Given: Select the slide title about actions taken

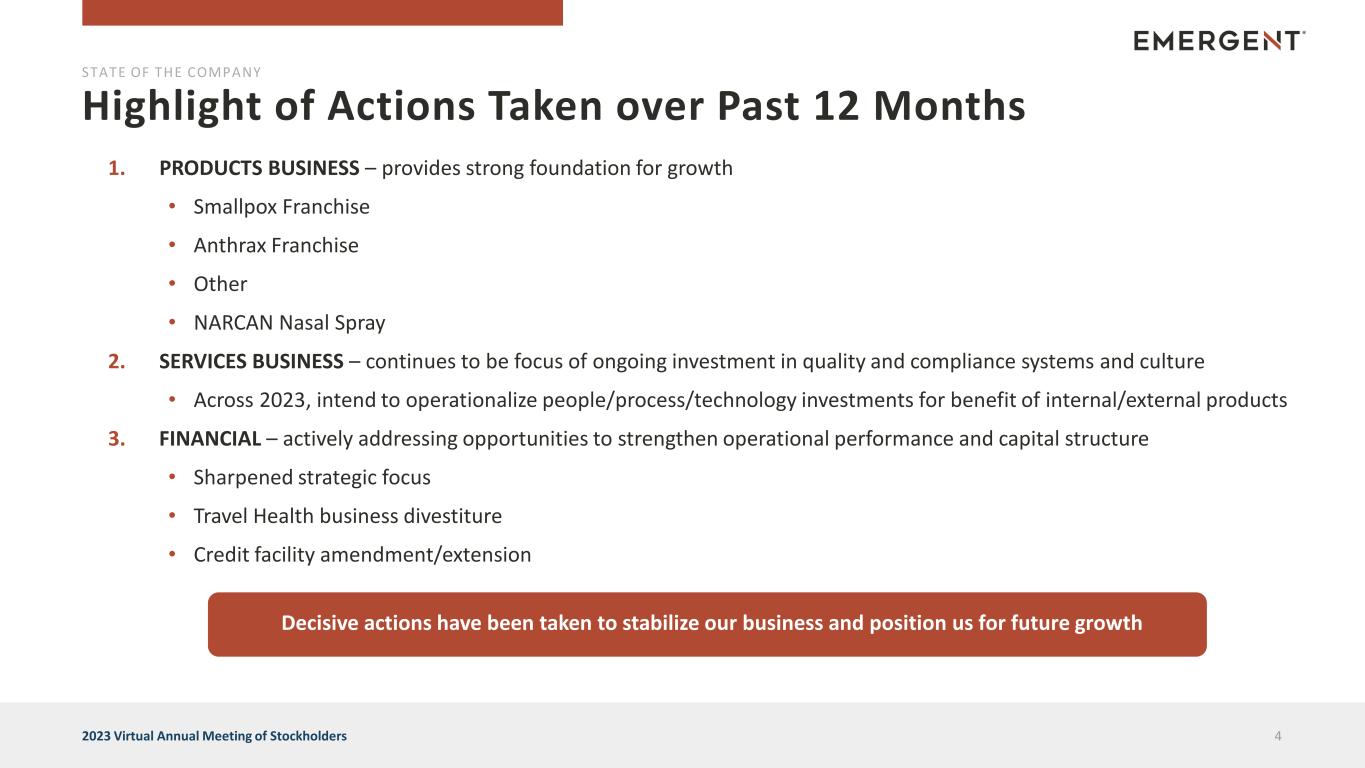Looking at the screenshot, I should [x=553, y=107].
